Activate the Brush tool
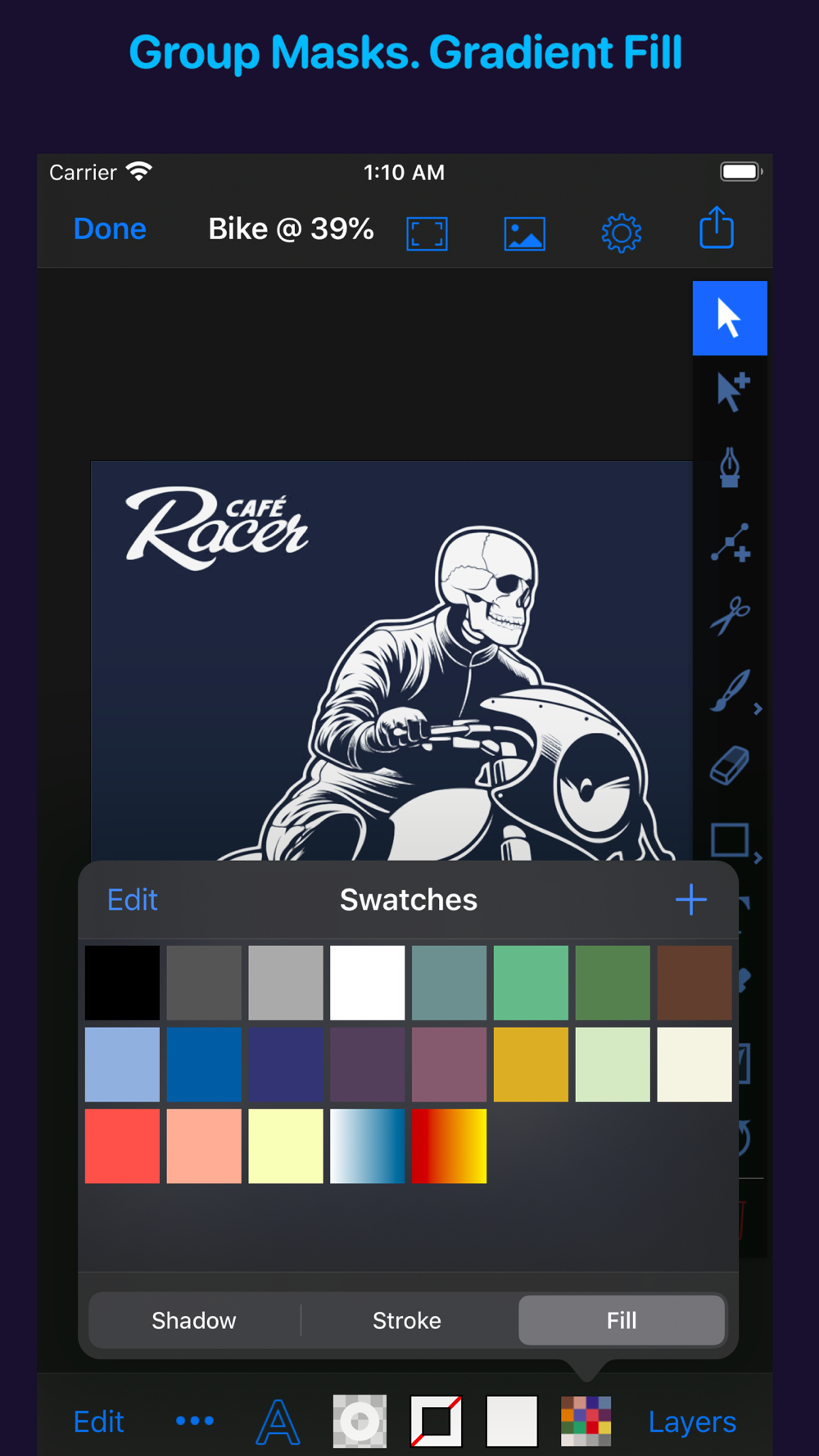 coord(729,691)
